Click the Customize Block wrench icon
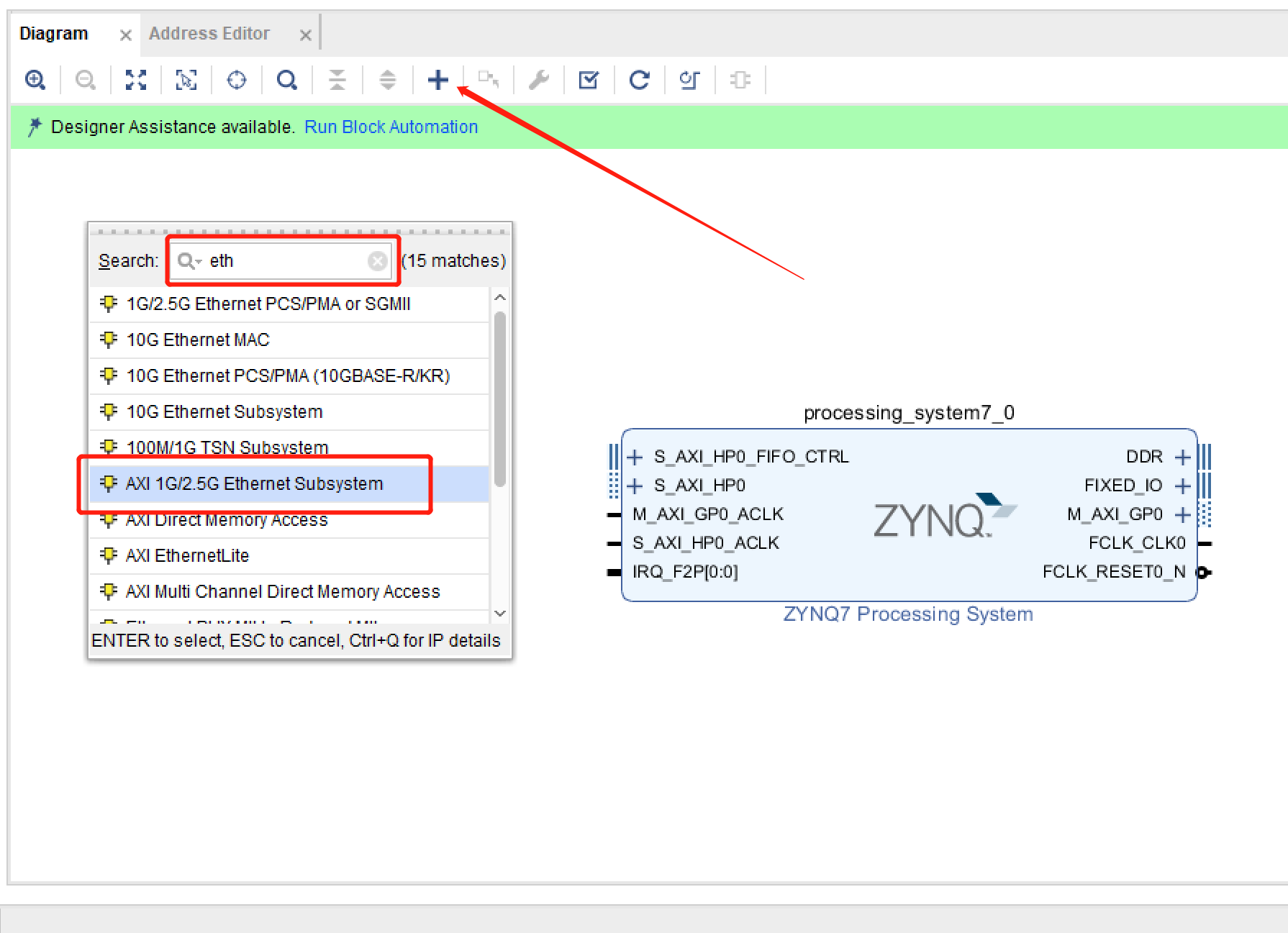The height and width of the screenshot is (933, 1288). click(x=539, y=80)
